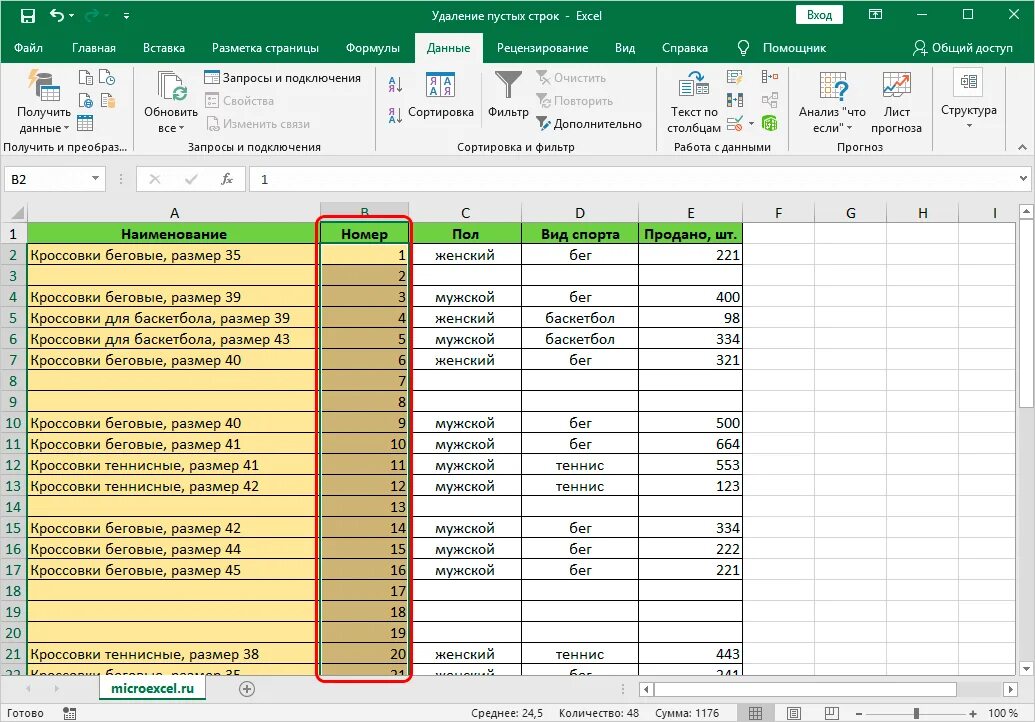Switch to the Вид tab
The height and width of the screenshot is (722, 1035).
625,48
